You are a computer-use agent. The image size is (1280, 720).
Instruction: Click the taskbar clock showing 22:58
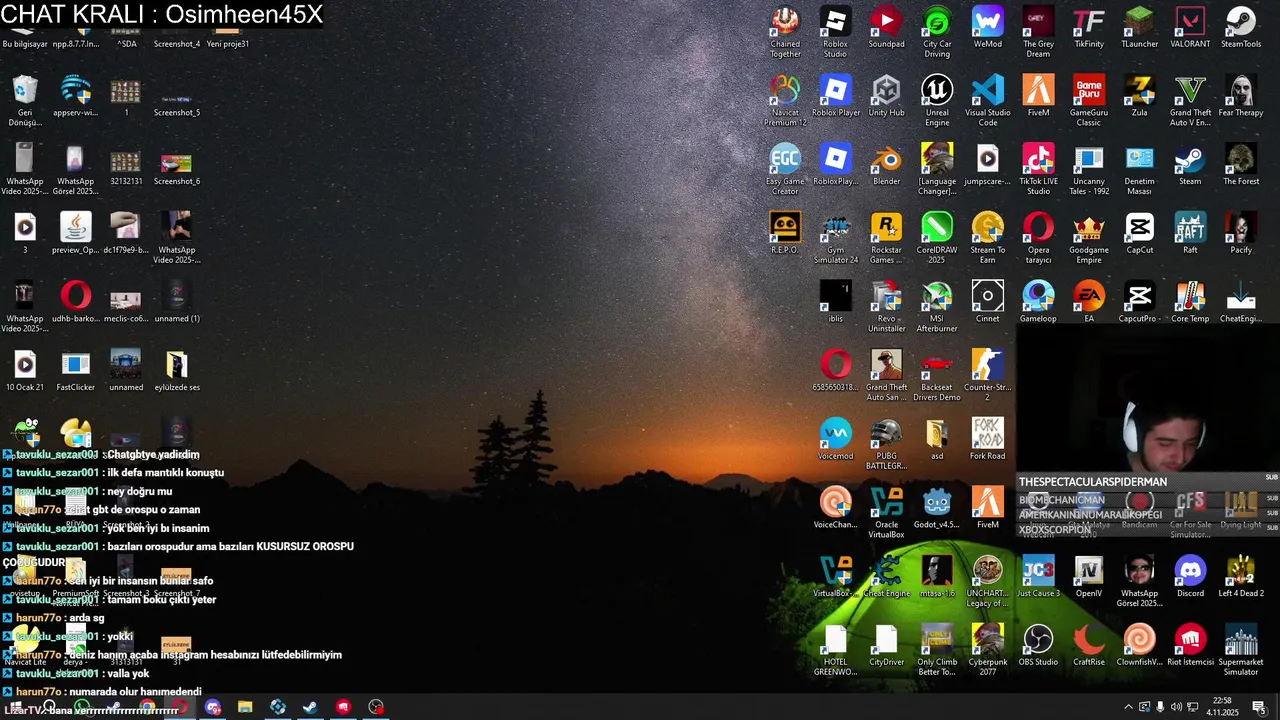(x=1222, y=707)
